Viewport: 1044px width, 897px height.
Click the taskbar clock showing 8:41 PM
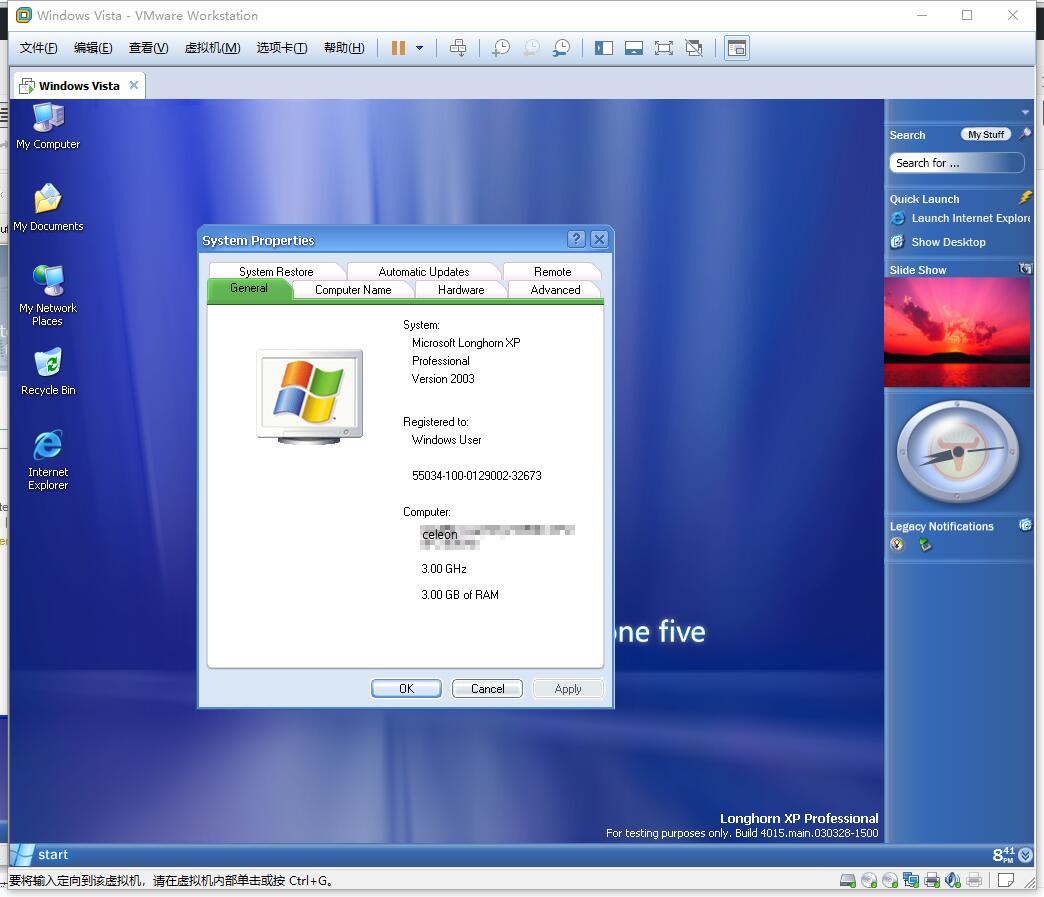pyautogui.click(x=1004, y=855)
